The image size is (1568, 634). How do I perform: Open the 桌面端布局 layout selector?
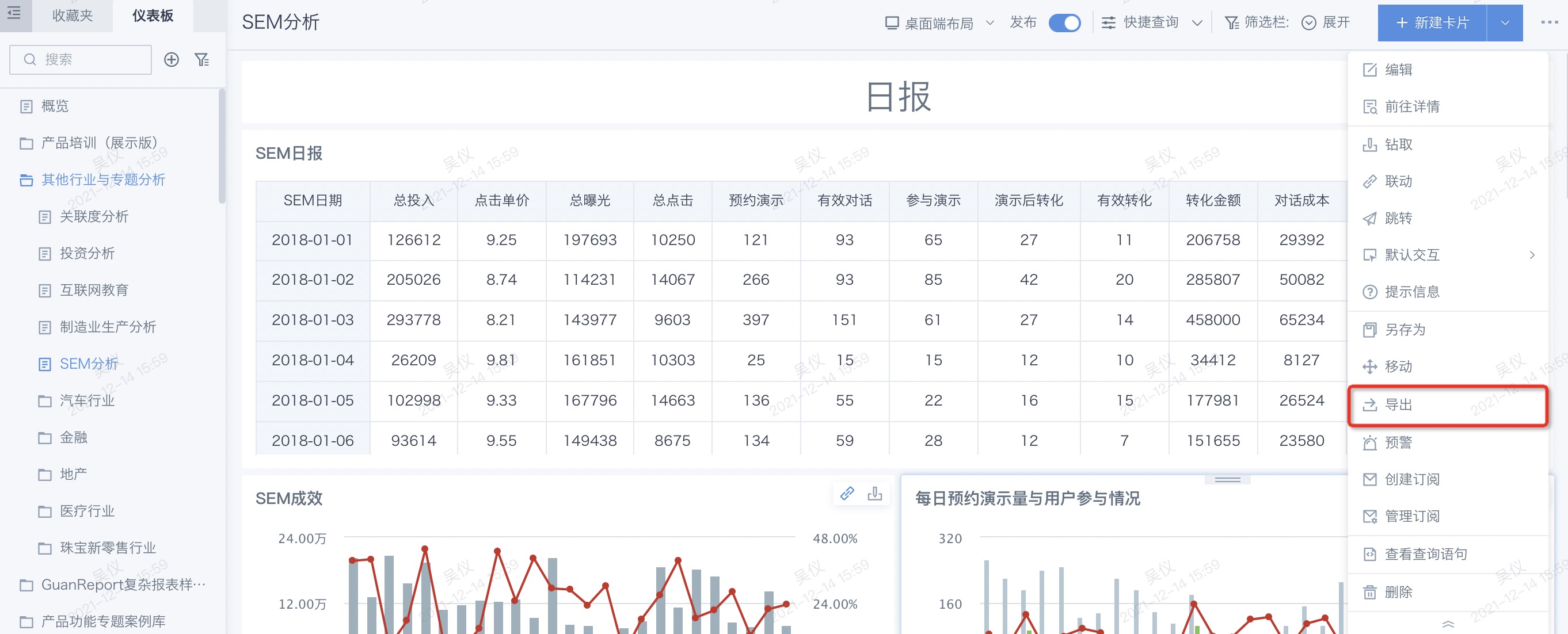click(939, 23)
